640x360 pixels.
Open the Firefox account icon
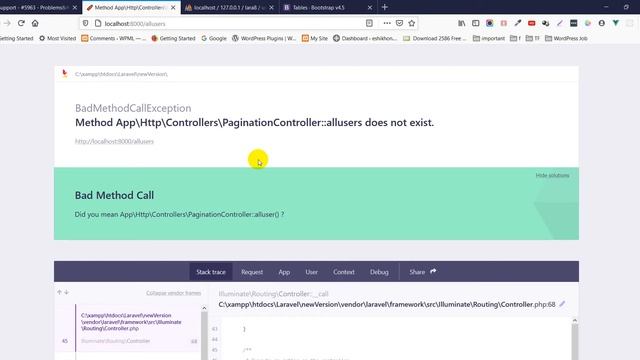pyautogui.click(x=602, y=23)
